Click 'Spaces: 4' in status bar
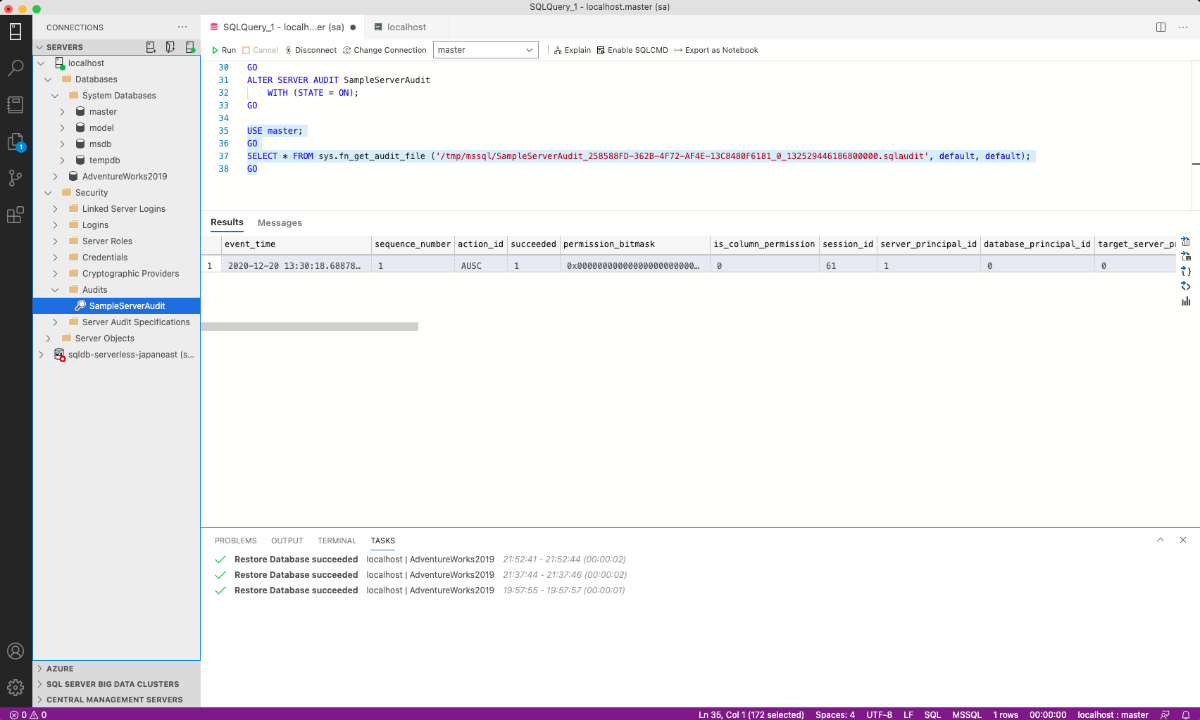This screenshot has width=1200, height=720. tap(834, 714)
